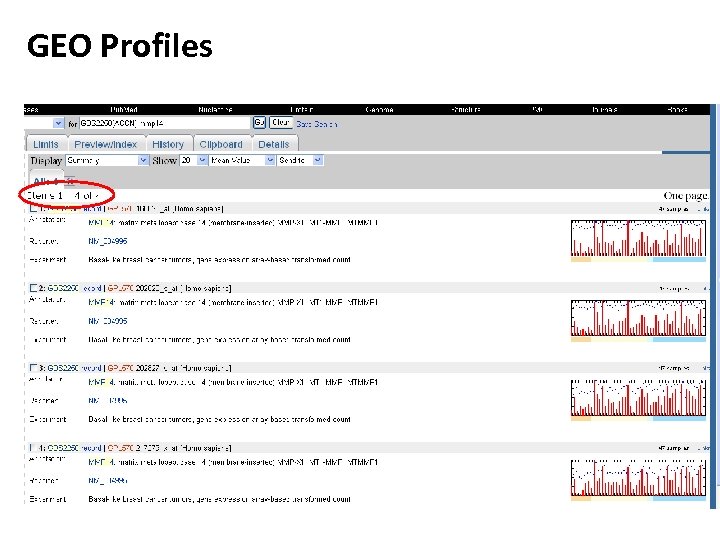This screenshot has width=720, height=540.
Task: Click the experiment description text in result 4
Action: point(219,499)
